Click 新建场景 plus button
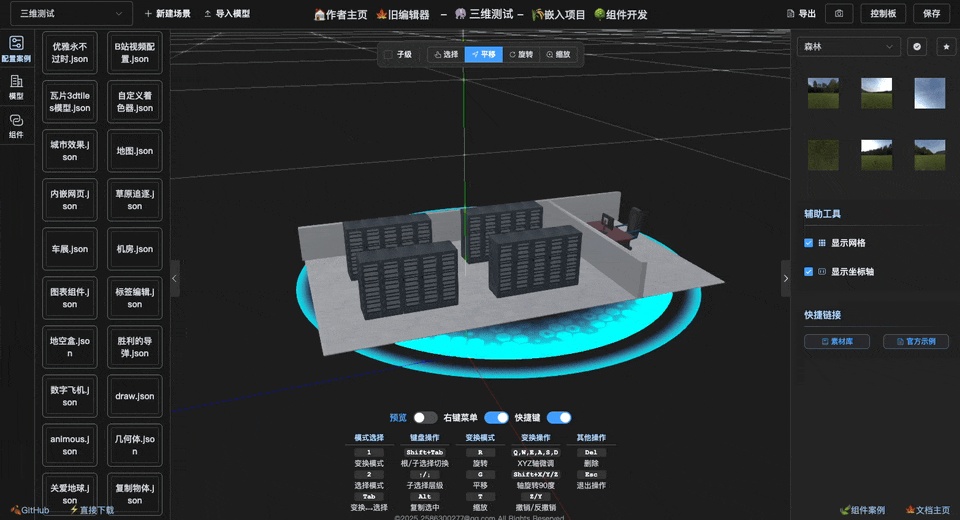The height and width of the screenshot is (520, 960). point(167,13)
